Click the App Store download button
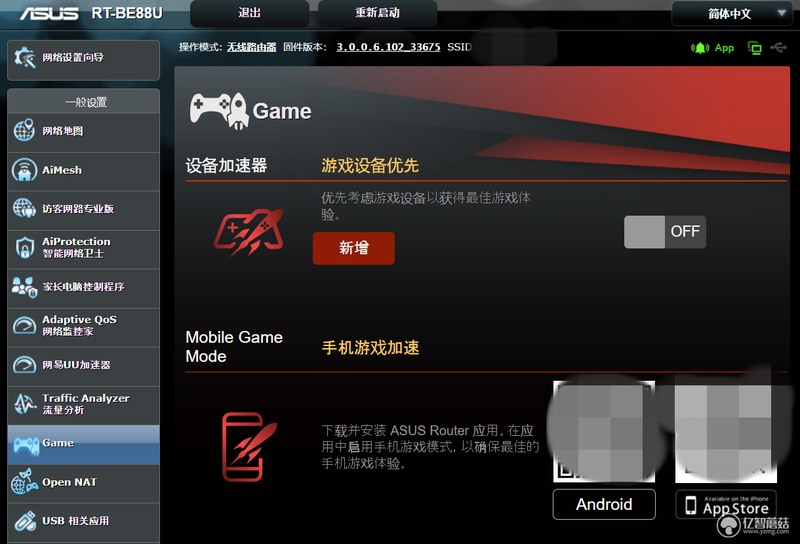This screenshot has height=544, width=800. click(726, 505)
